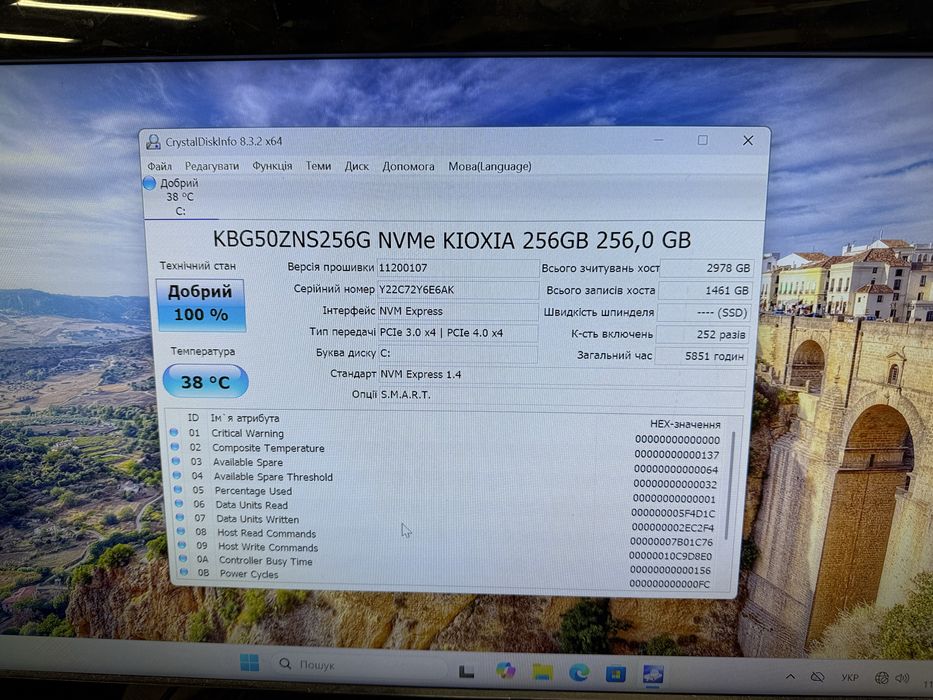
Task: Click the status dot beside Critical Warning
Action: click(174, 432)
